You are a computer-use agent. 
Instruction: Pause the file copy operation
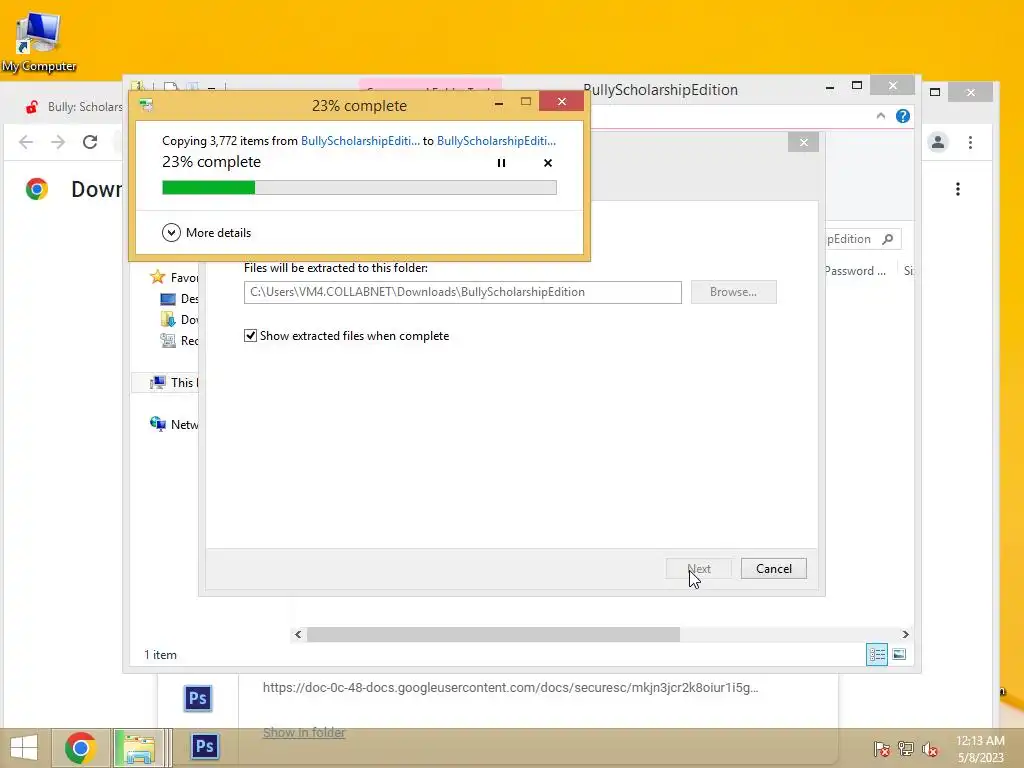click(501, 163)
